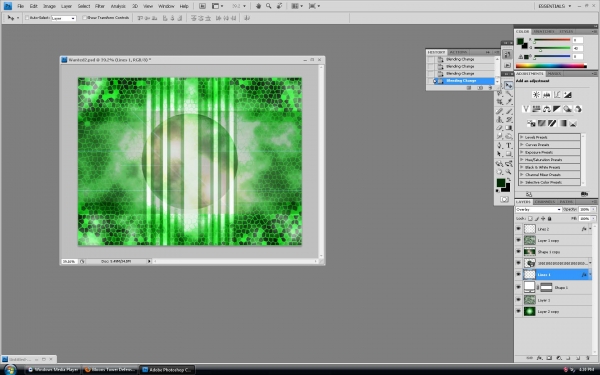Expand the Hue/Saturation Presets list
Image resolution: width=600 pixels, height=375 pixels.
549,160
